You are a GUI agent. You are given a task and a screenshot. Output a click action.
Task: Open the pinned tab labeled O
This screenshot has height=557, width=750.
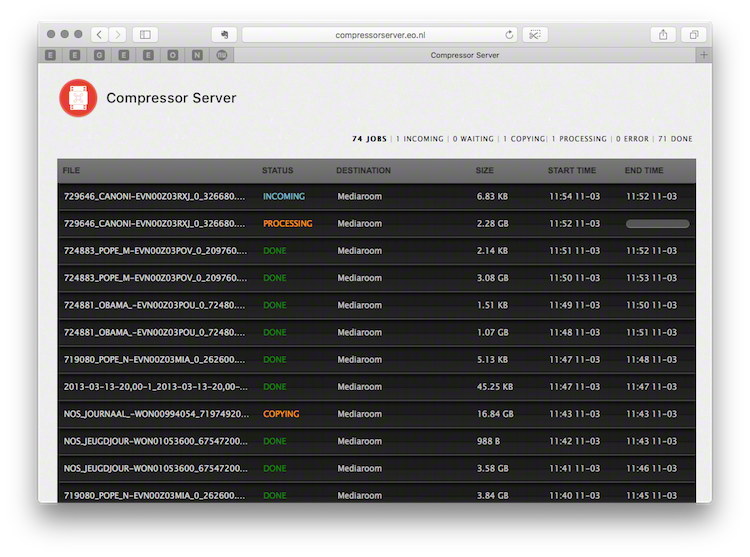173,55
